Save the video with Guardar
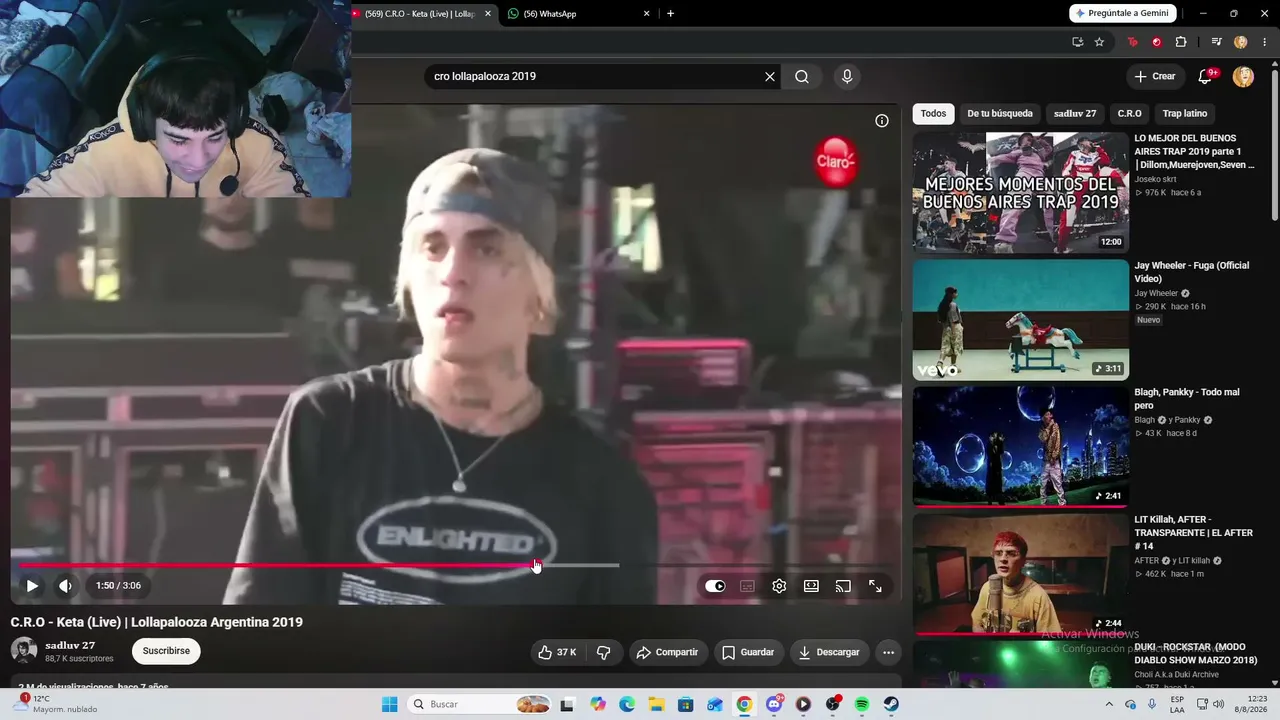The width and height of the screenshot is (1280, 720). click(748, 652)
